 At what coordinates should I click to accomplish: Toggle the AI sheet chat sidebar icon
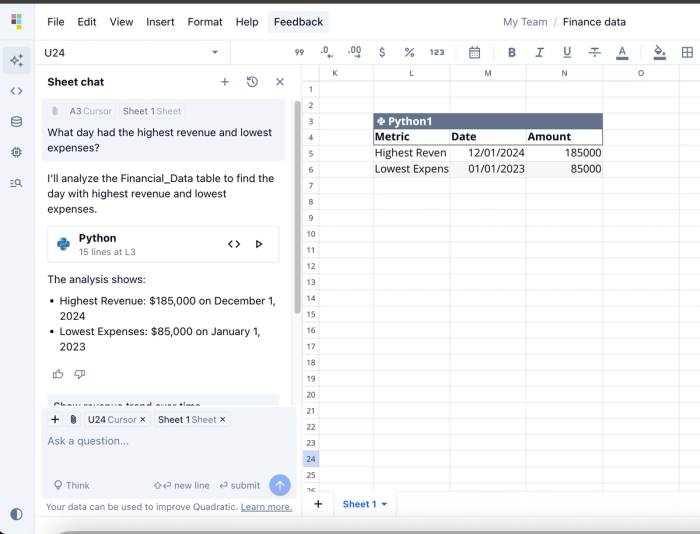click(17, 60)
